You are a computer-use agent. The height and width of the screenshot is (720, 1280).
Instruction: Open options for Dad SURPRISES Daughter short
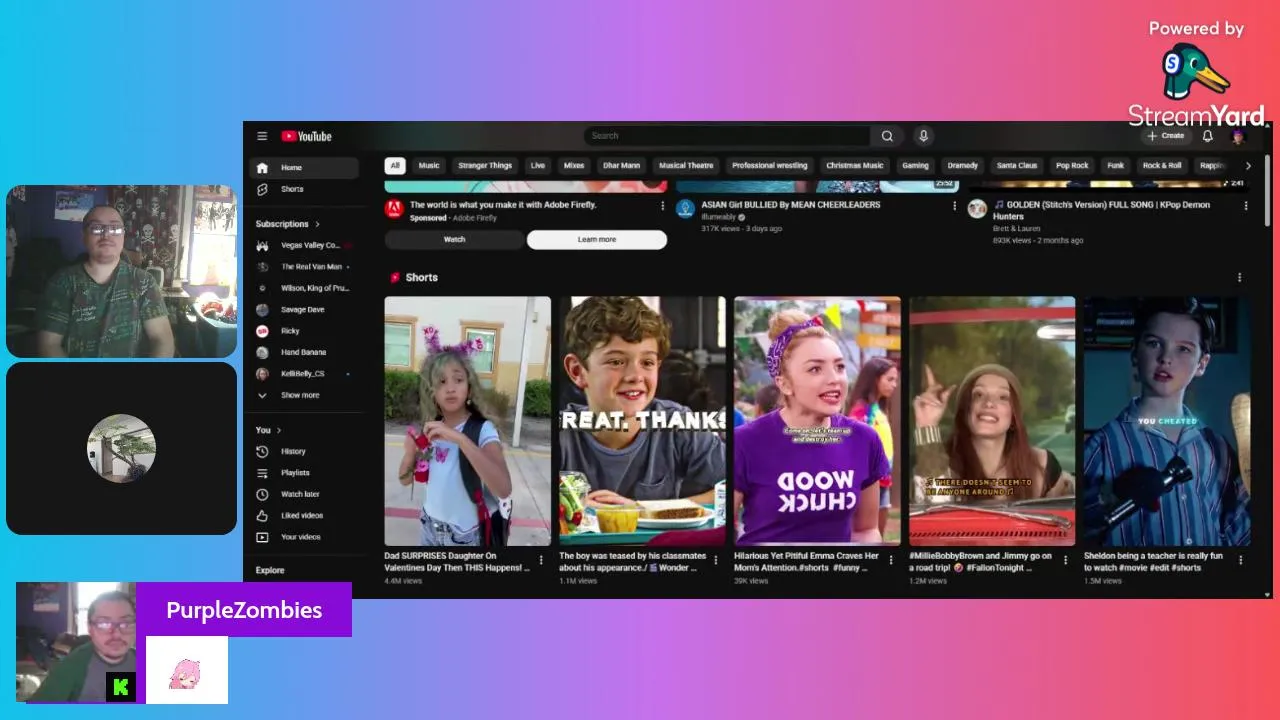541,560
